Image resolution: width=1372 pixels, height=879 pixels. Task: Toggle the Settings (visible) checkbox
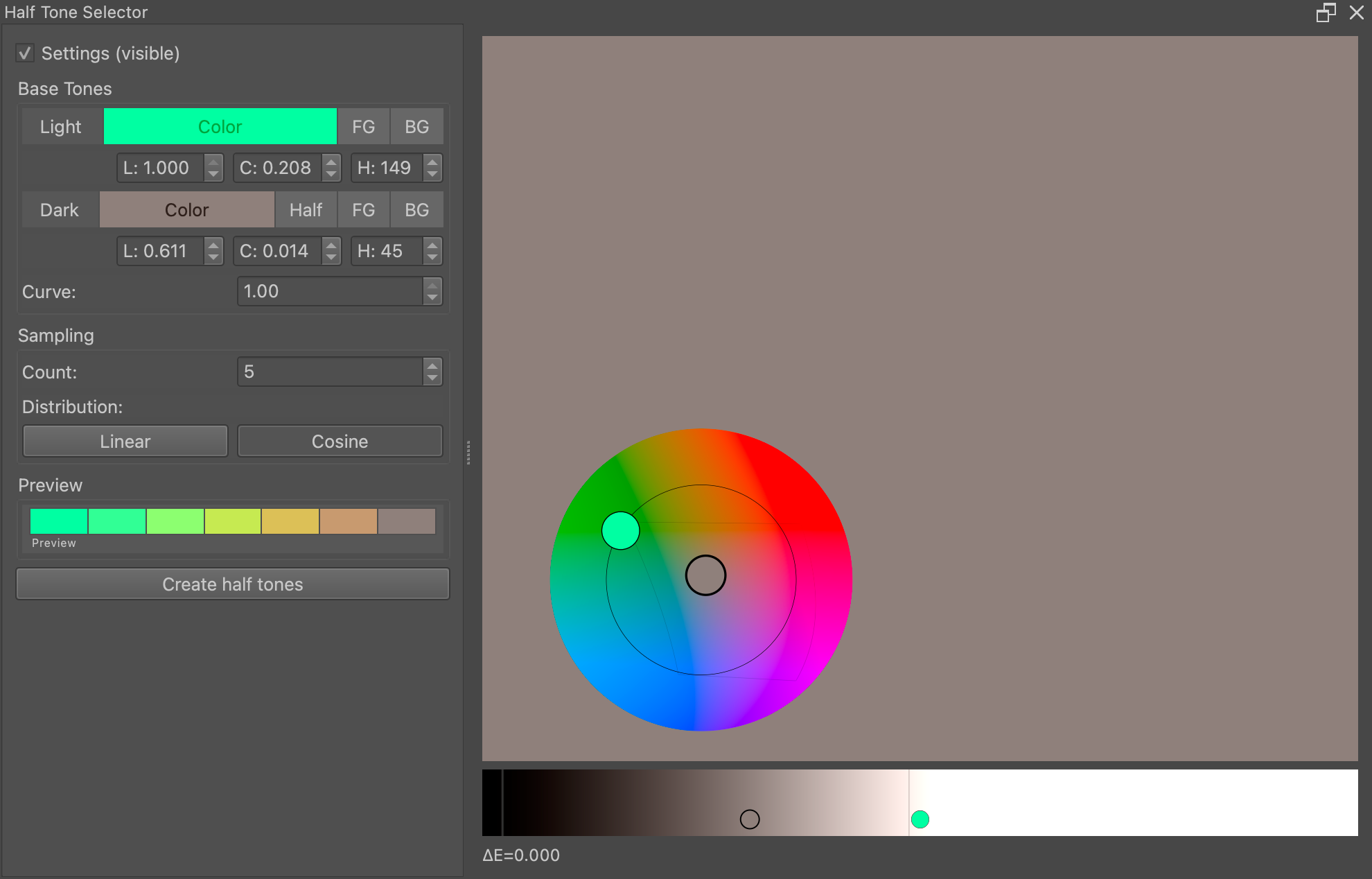(26, 53)
